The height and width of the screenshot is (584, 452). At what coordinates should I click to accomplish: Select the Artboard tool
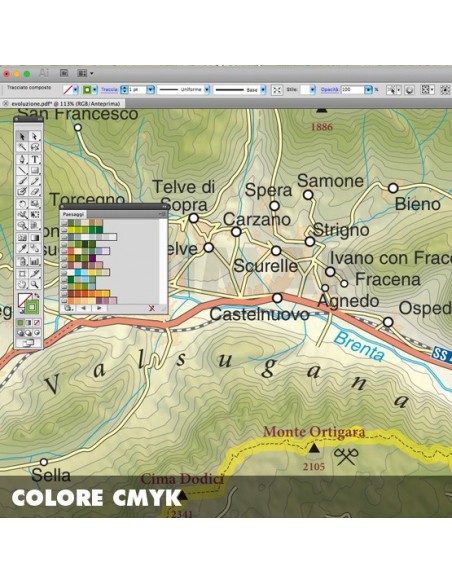tap(22, 273)
